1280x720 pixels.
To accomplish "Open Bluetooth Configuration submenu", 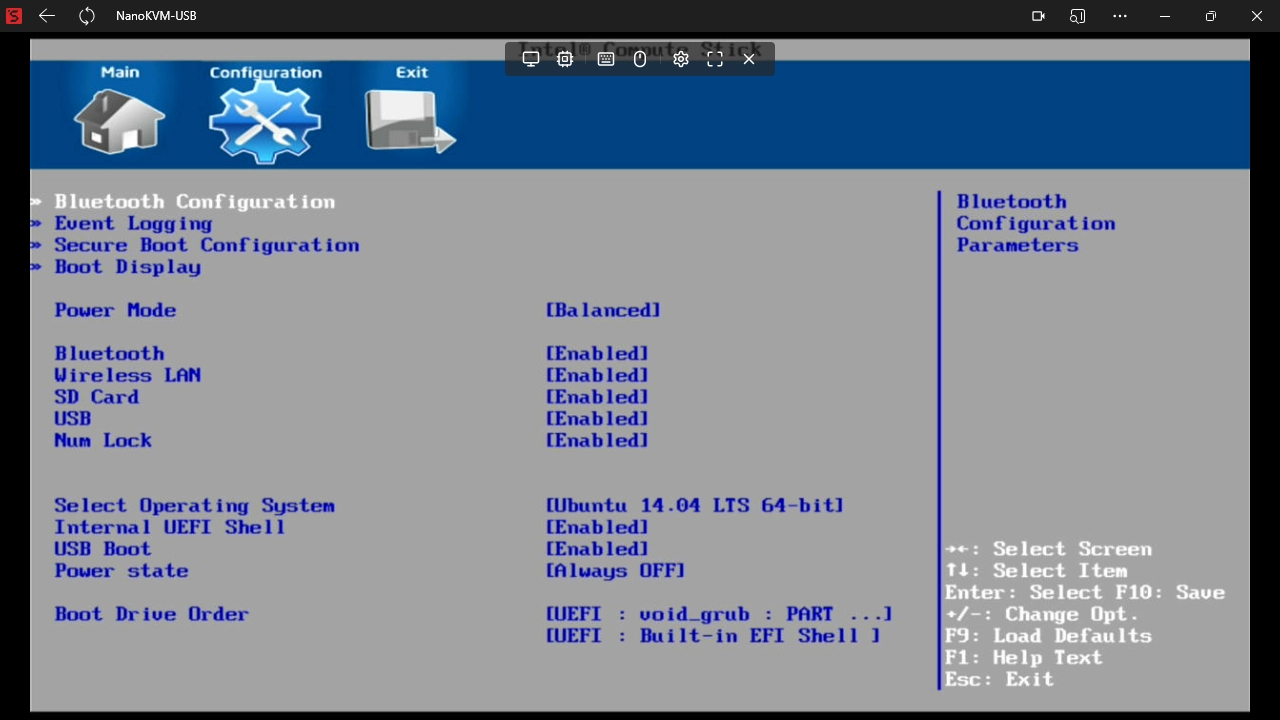I will (x=195, y=202).
